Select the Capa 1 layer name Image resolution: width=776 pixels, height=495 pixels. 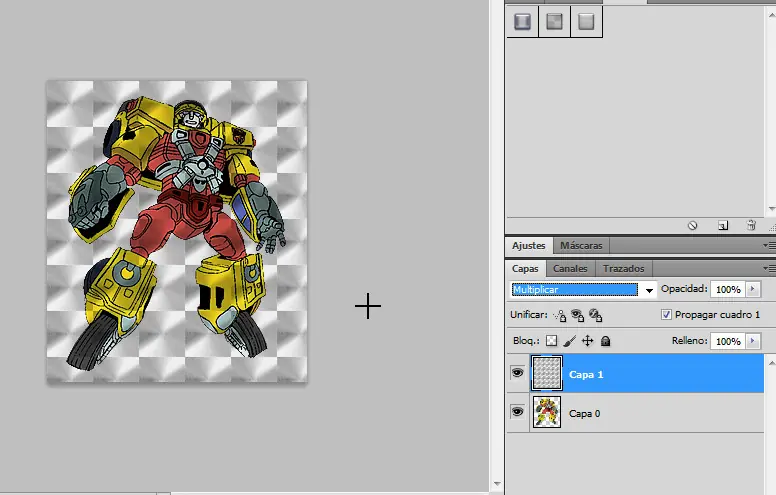tap(586, 375)
